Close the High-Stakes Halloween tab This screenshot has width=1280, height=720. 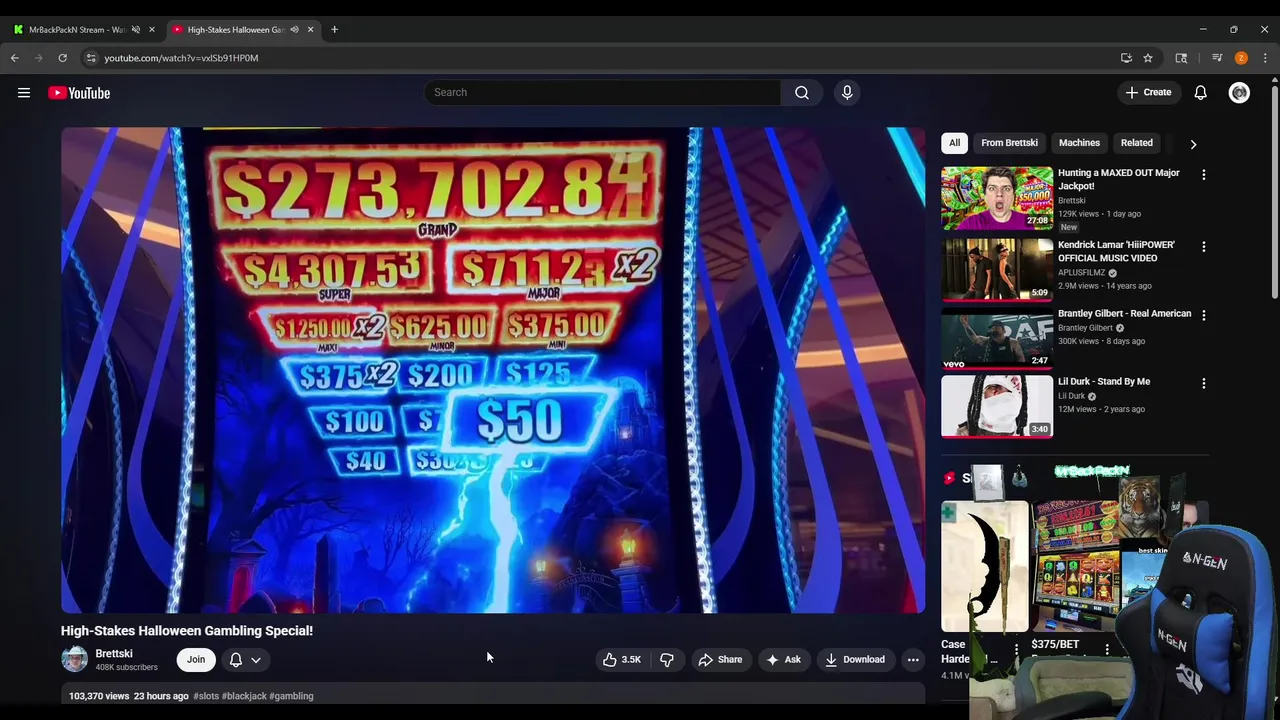pyautogui.click(x=310, y=29)
